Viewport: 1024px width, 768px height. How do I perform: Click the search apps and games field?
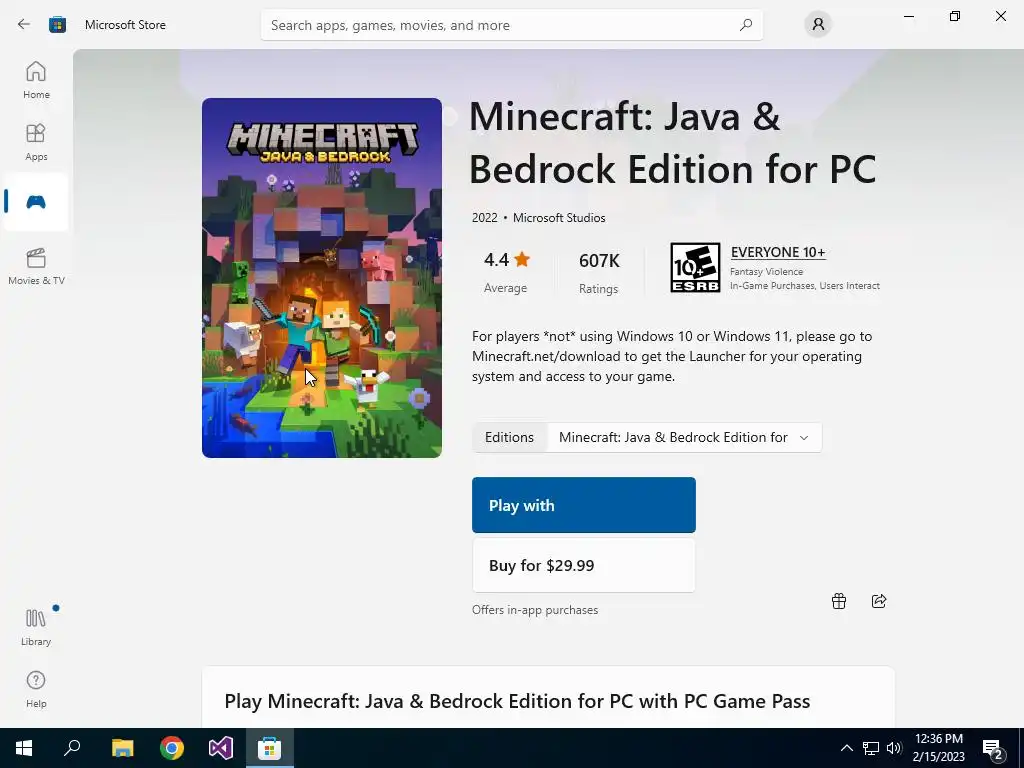500,25
